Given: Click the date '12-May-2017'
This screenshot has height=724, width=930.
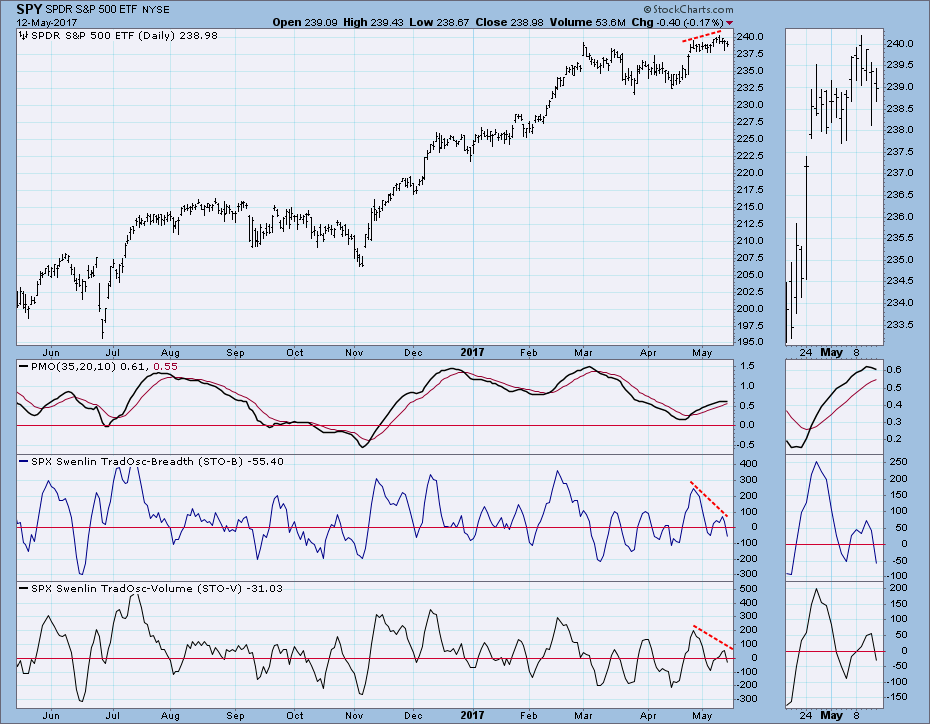Looking at the screenshot, I should point(46,23).
